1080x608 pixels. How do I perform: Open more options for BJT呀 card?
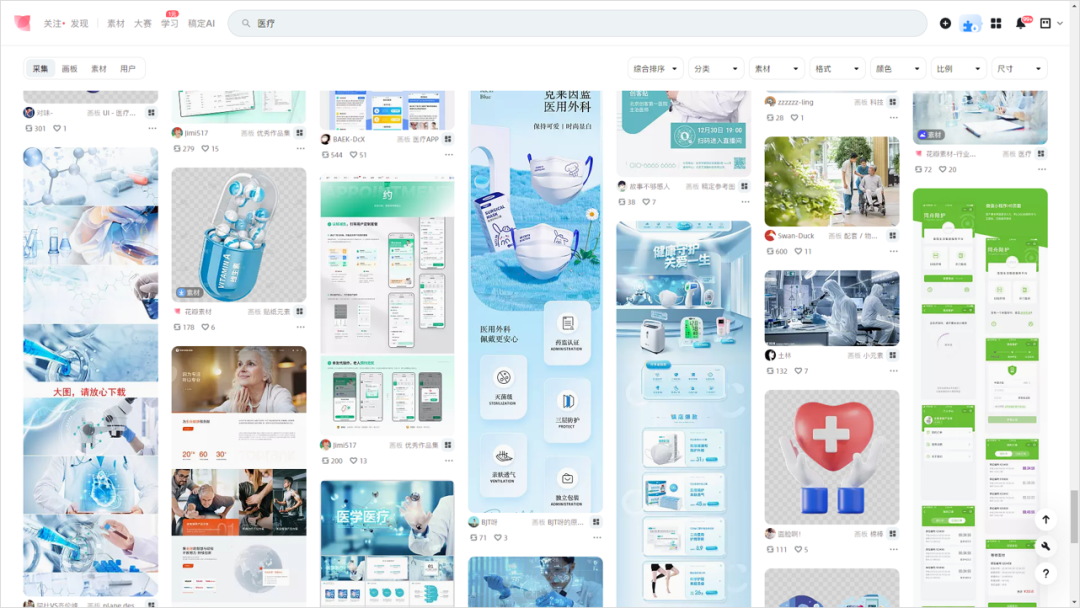tap(597, 538)
